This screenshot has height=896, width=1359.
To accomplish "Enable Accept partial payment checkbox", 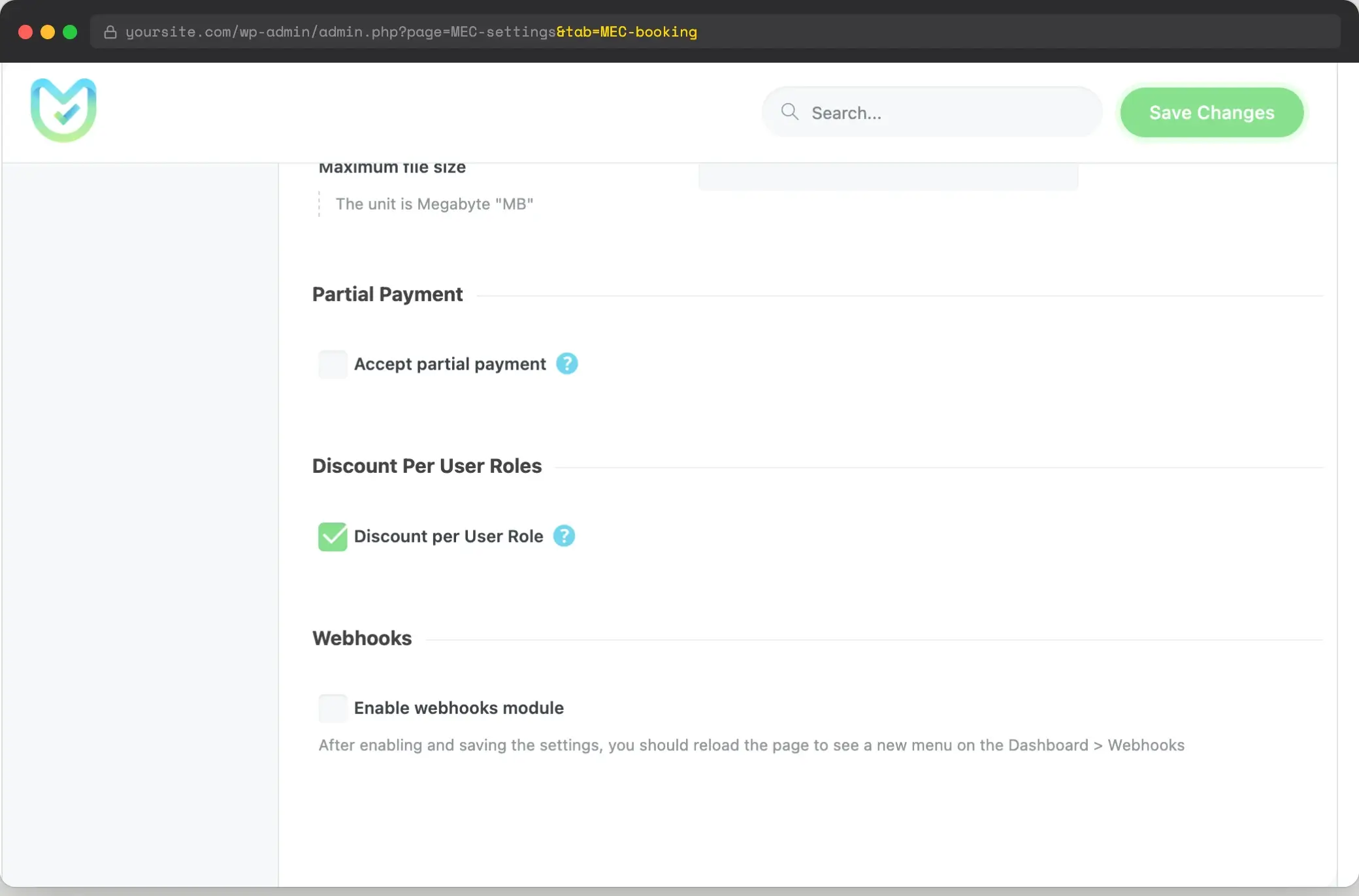I will [x=333, y=364].
